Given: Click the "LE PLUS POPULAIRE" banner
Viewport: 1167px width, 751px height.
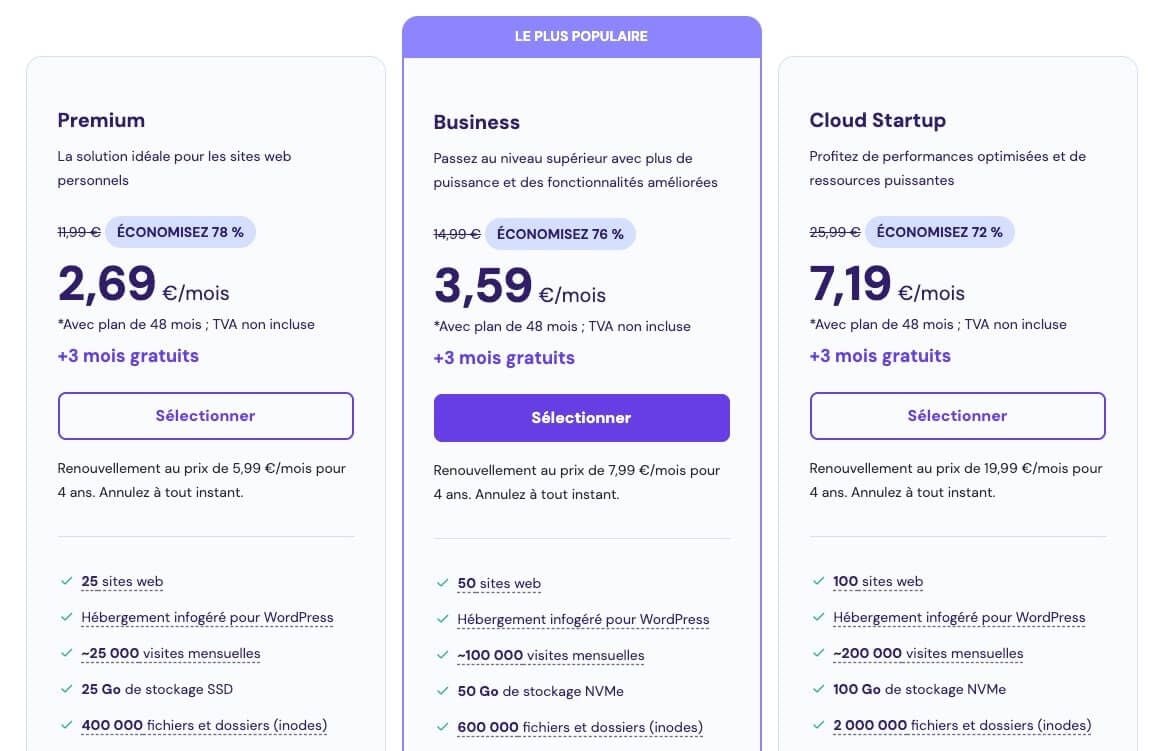Looking at the screenshot, I should click(x=581, y=35).
